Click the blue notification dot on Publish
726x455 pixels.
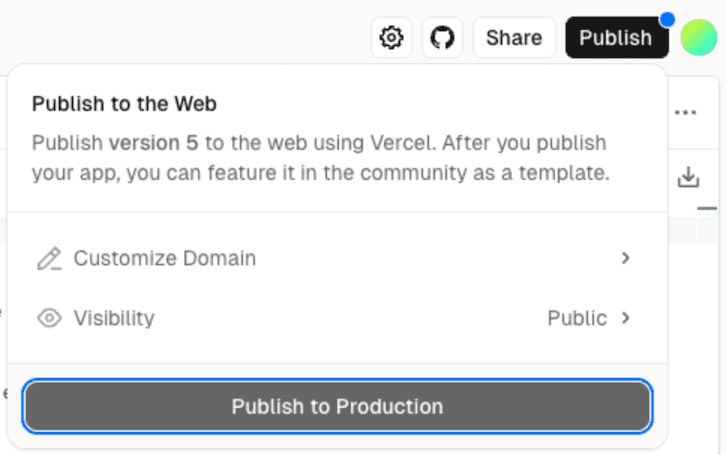point(667,19)
